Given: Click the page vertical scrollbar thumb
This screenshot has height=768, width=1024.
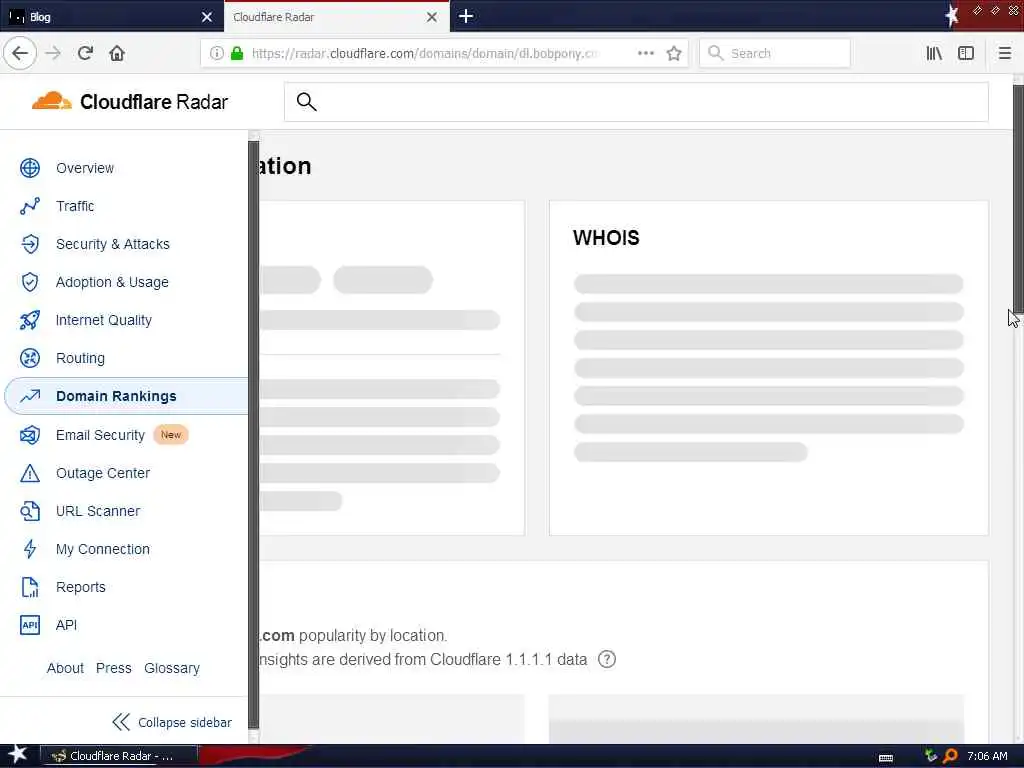Looking at the screenshot, I should point(1018,199).
